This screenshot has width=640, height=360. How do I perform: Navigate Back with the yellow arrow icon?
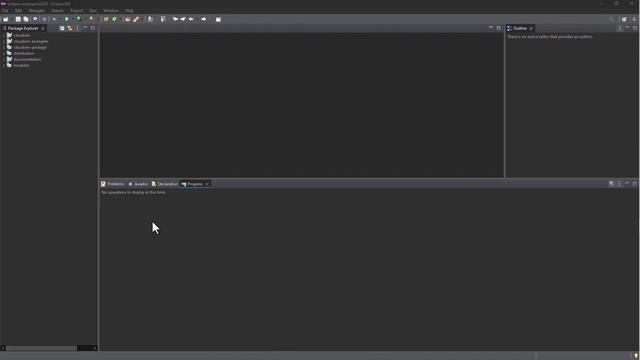(191, 19)
